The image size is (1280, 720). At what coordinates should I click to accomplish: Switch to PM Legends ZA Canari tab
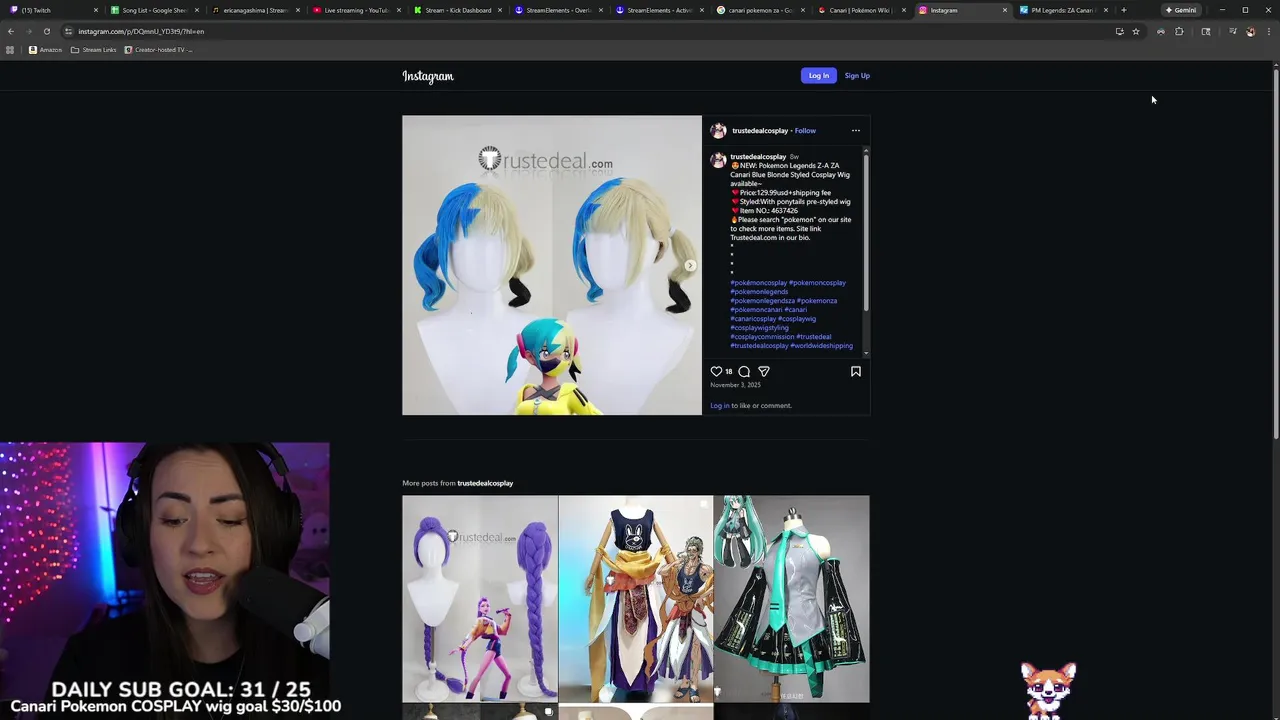[1064, 10]
